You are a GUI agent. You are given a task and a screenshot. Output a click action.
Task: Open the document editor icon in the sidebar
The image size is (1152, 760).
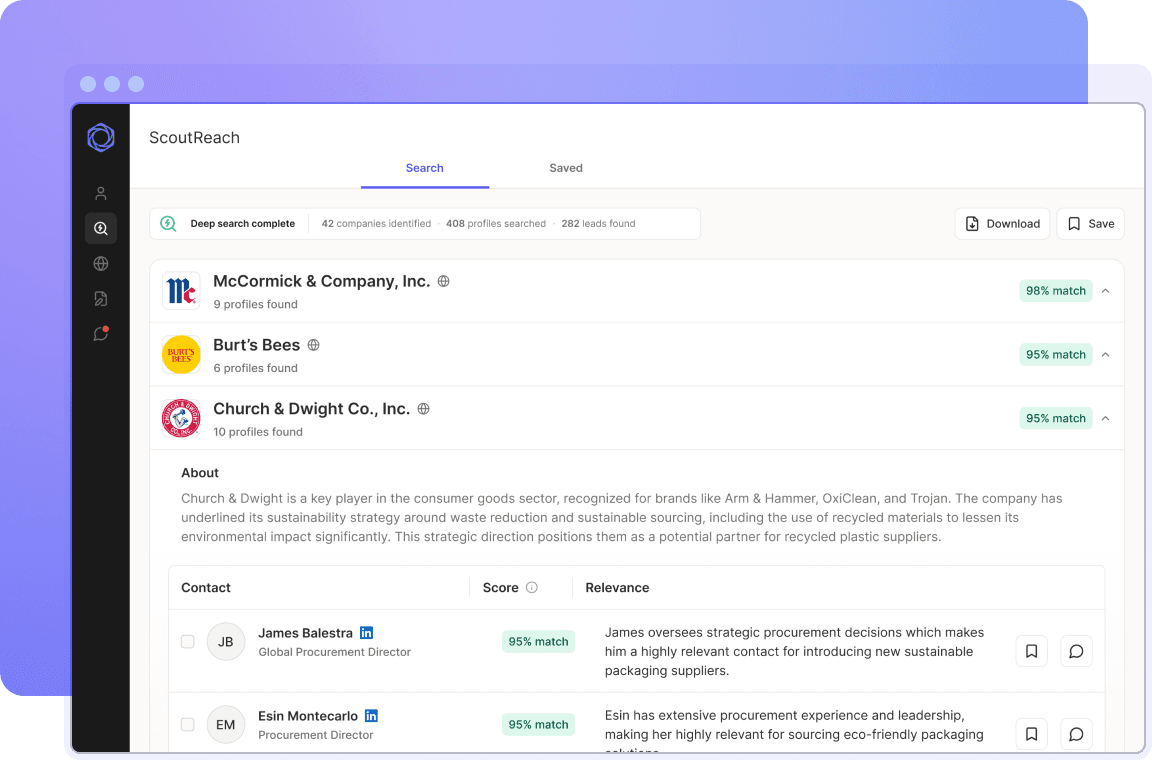[100, 298]
